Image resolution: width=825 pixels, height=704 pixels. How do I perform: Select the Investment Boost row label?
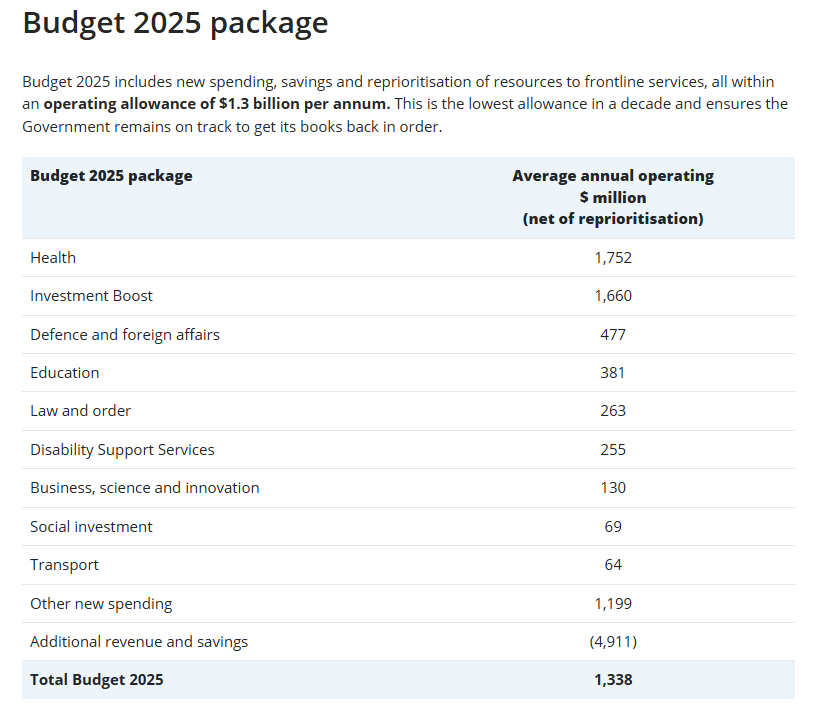click(x=92, y=296)
